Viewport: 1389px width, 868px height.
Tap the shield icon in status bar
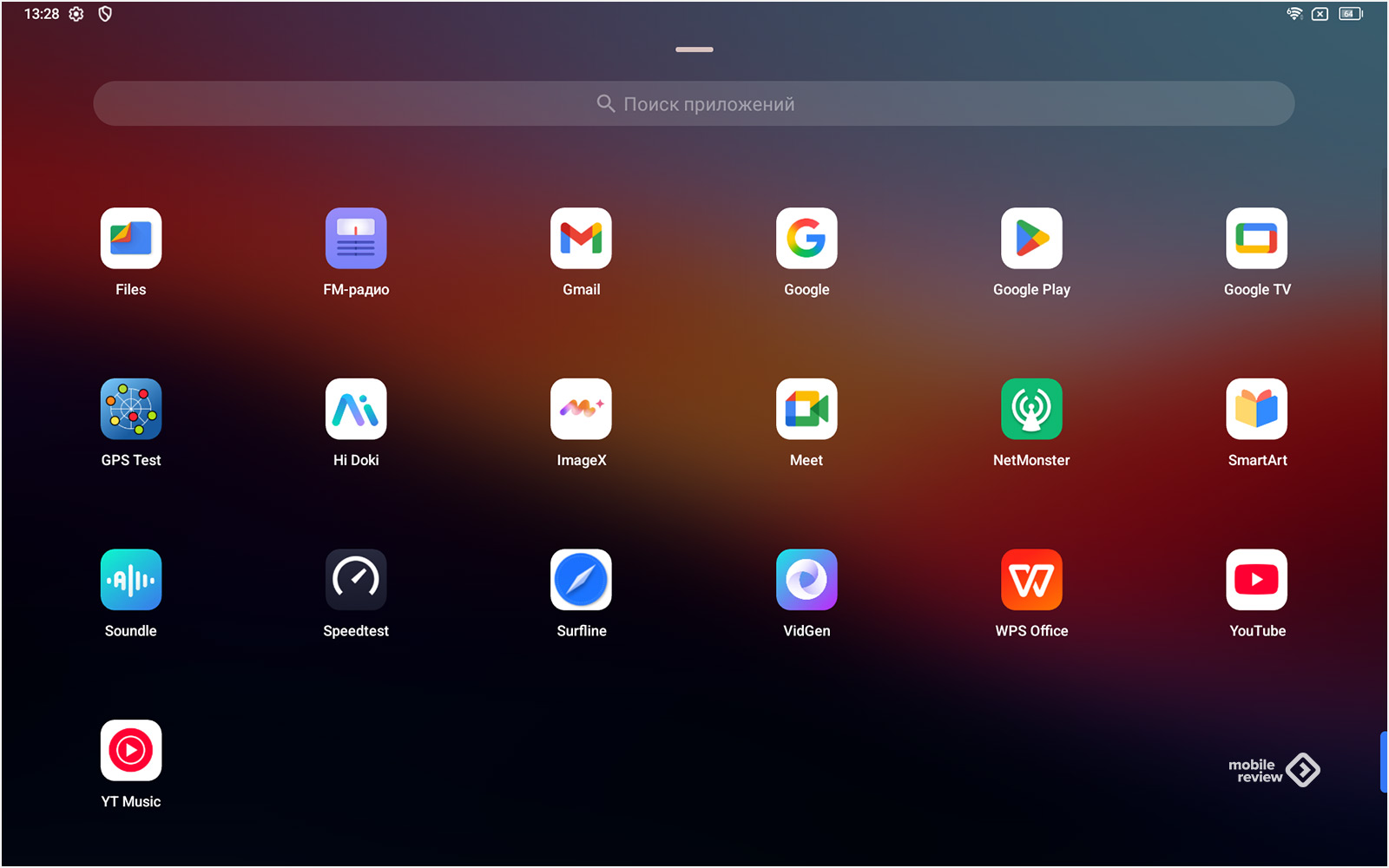click(105, 14)
